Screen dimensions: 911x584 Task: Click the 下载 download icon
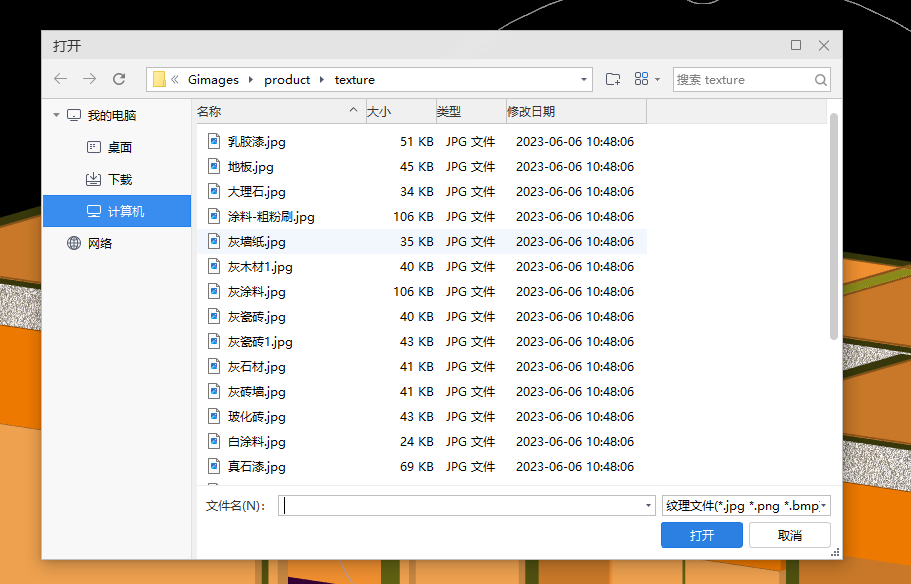pyautogui.click(x=94, y=179)
